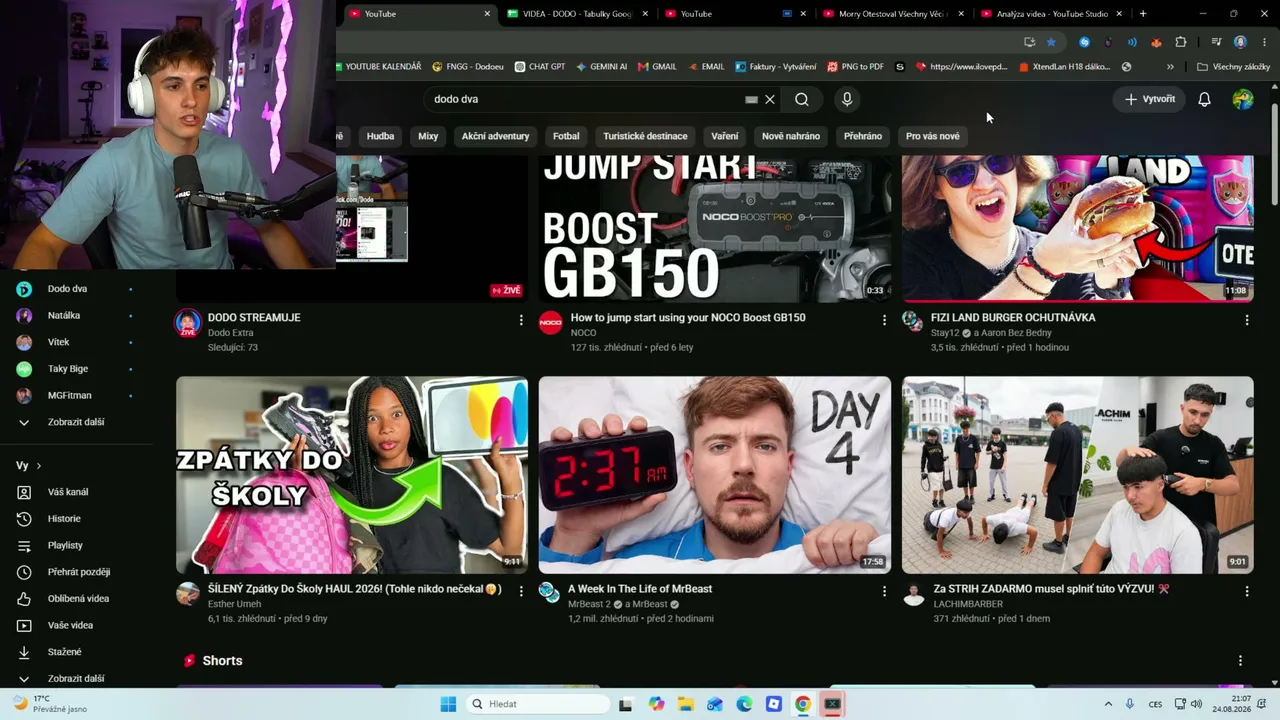Expand Zobrazit další under subscriptions
The width and height of the screenshot is (1280, 720).
click(x=76, y=422)
